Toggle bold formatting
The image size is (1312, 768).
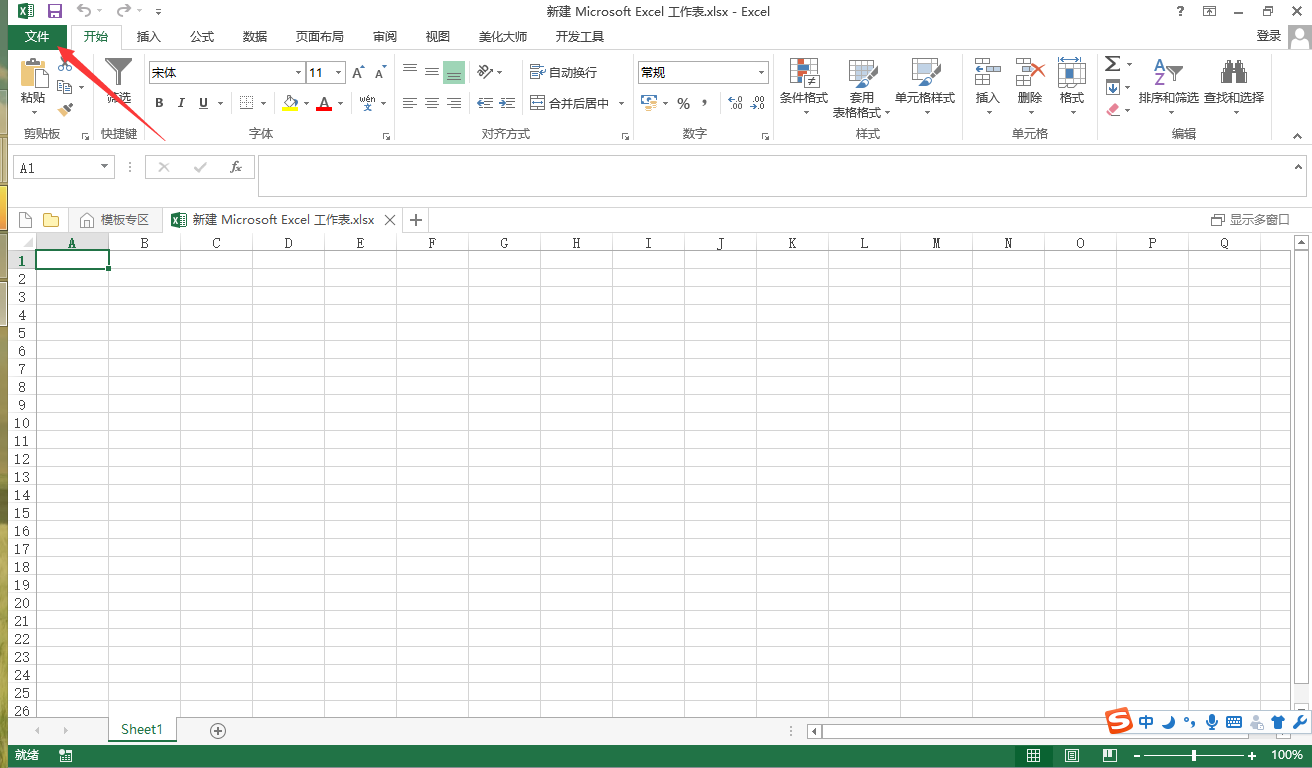[160, 103]
